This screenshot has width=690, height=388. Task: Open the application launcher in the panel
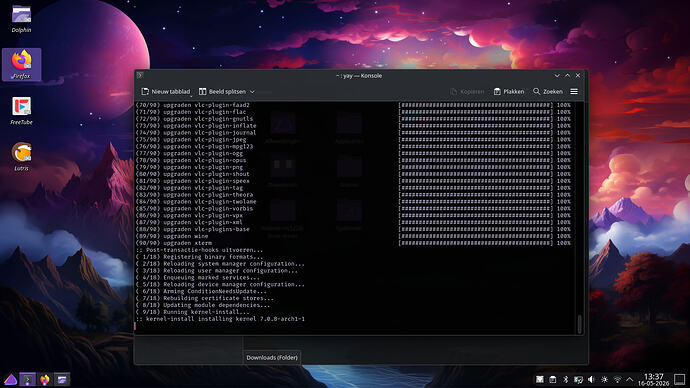pyautogui.click(x=10, y=379)
